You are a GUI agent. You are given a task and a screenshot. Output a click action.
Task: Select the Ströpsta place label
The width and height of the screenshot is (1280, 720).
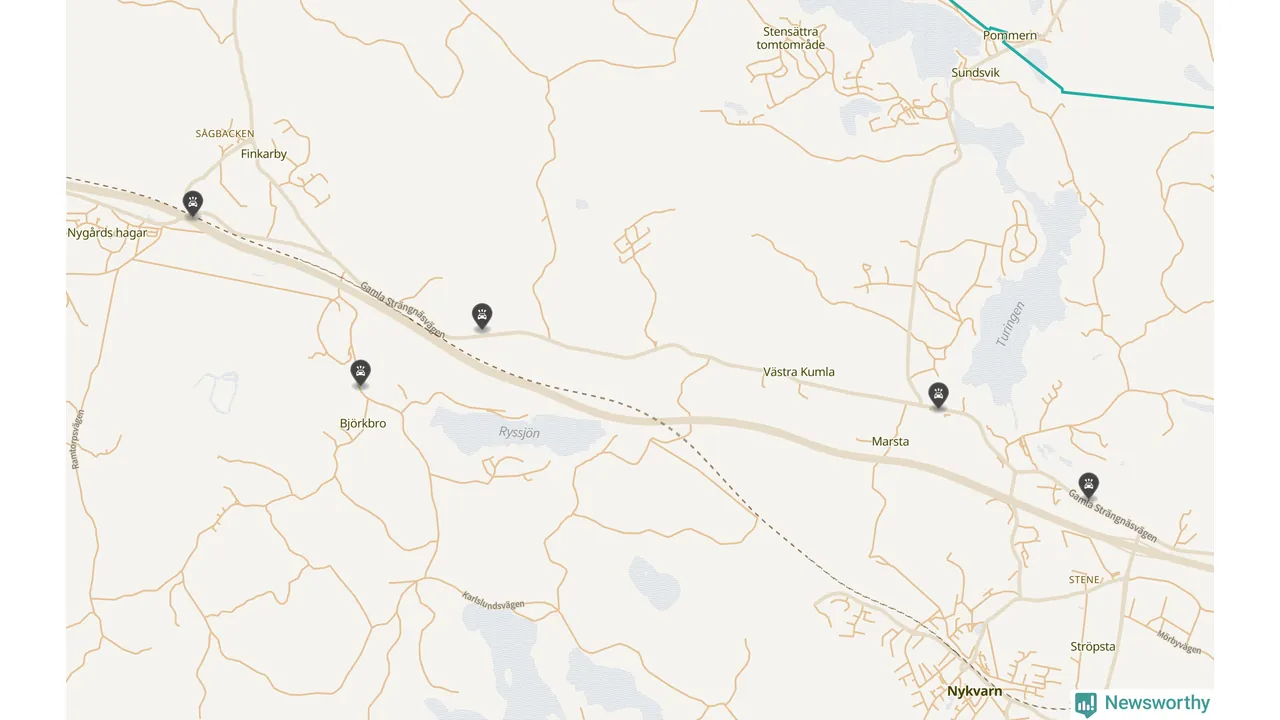[1093, 647]
